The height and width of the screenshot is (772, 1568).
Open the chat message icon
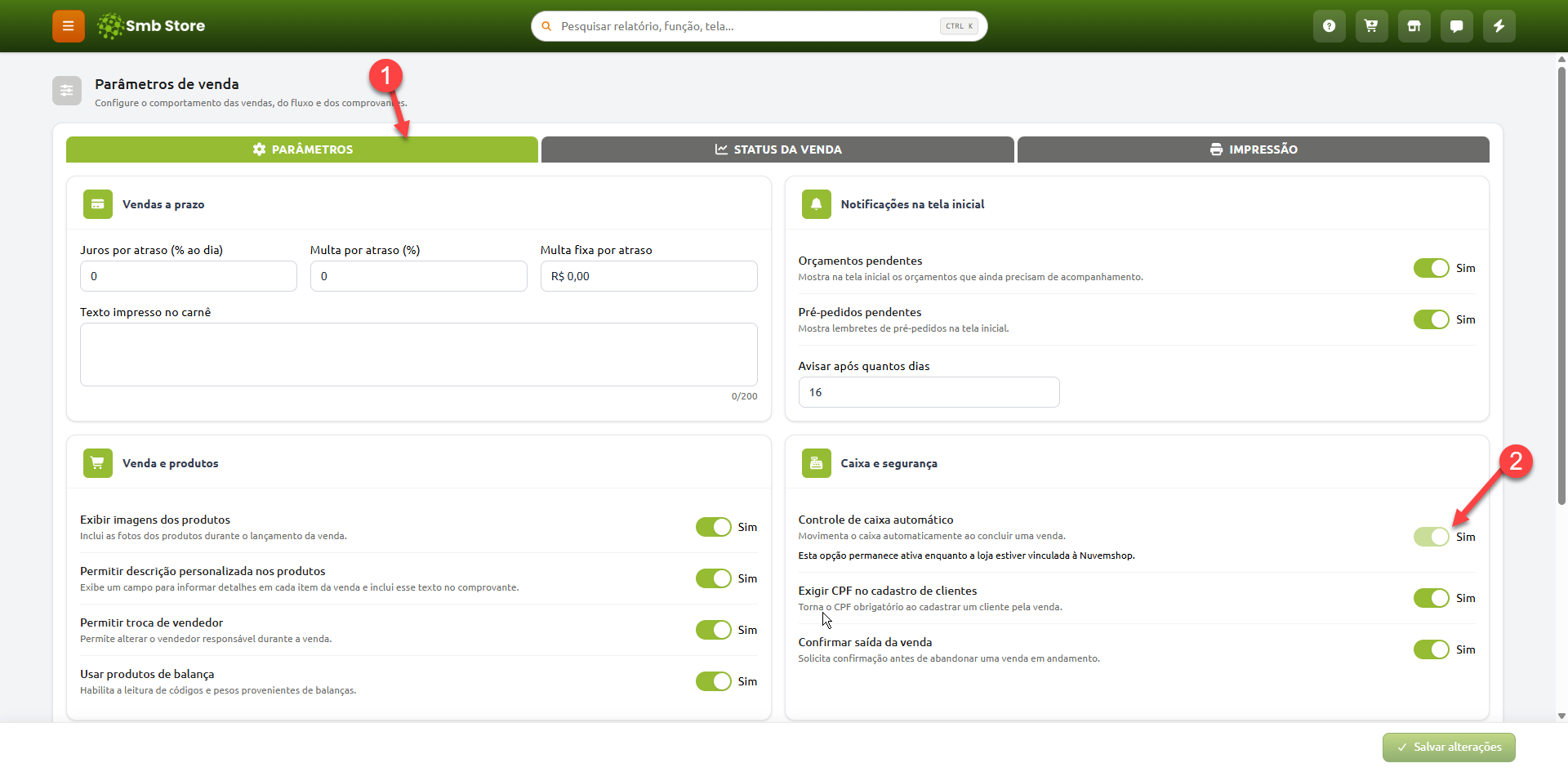pyautogui.click(x=1457, y=26)
